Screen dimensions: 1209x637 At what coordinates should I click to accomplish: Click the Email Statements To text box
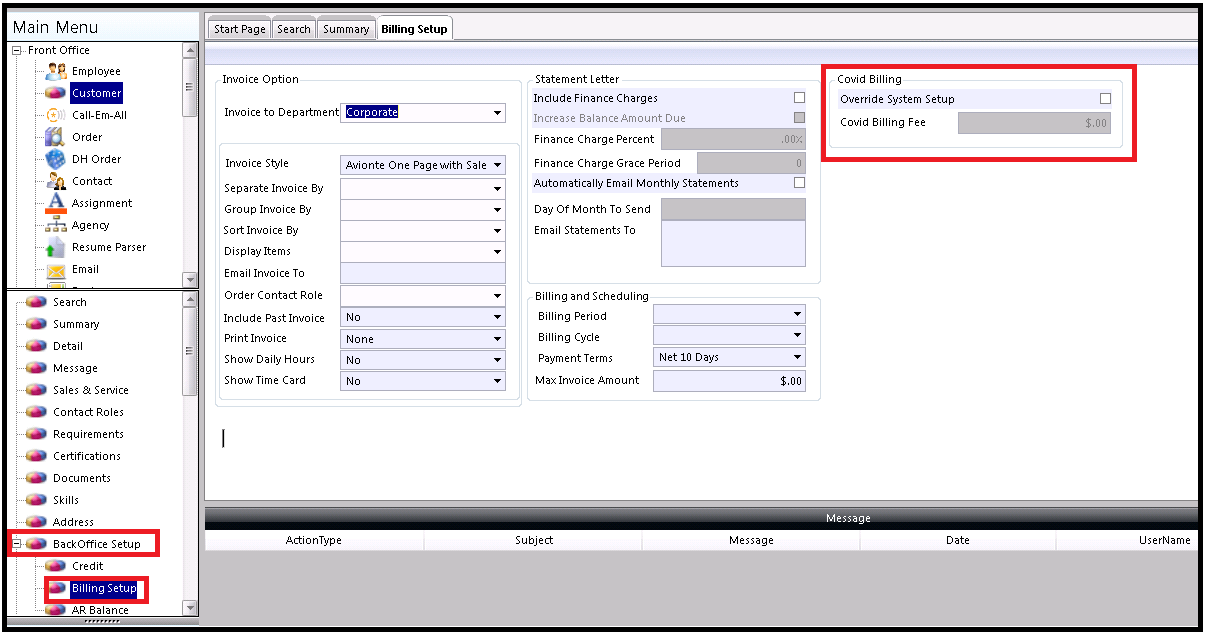pos(733,243)
